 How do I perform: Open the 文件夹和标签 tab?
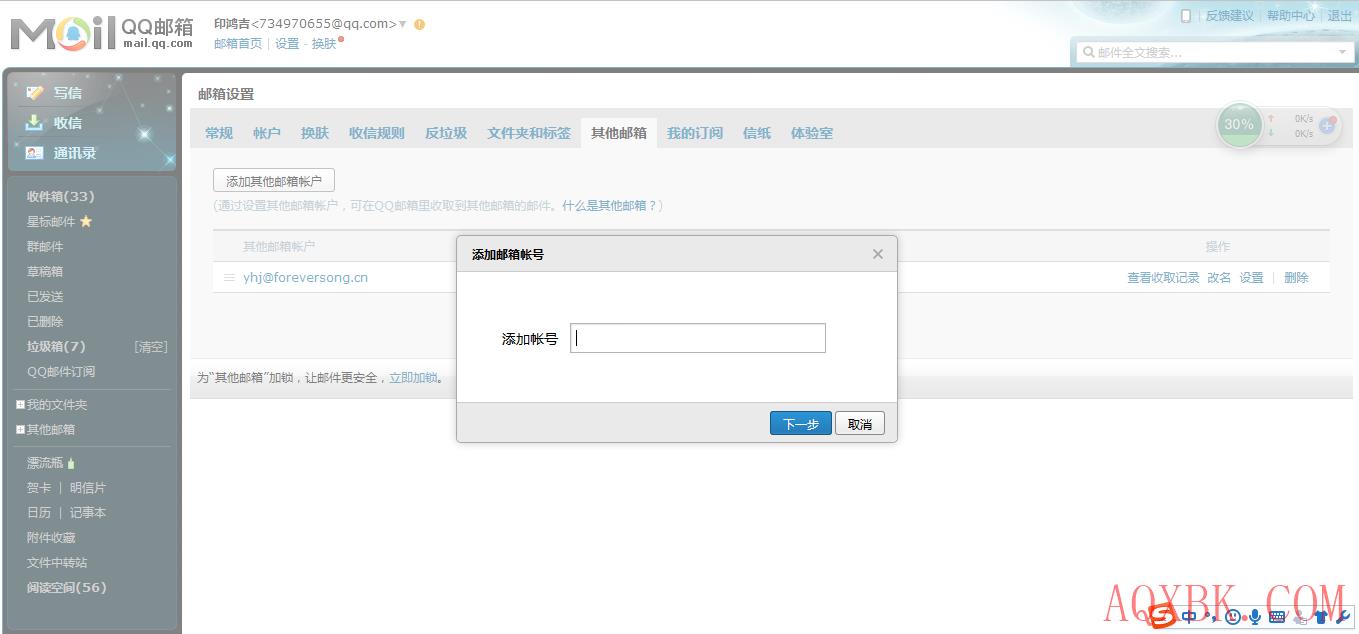(x=529, y=133)
